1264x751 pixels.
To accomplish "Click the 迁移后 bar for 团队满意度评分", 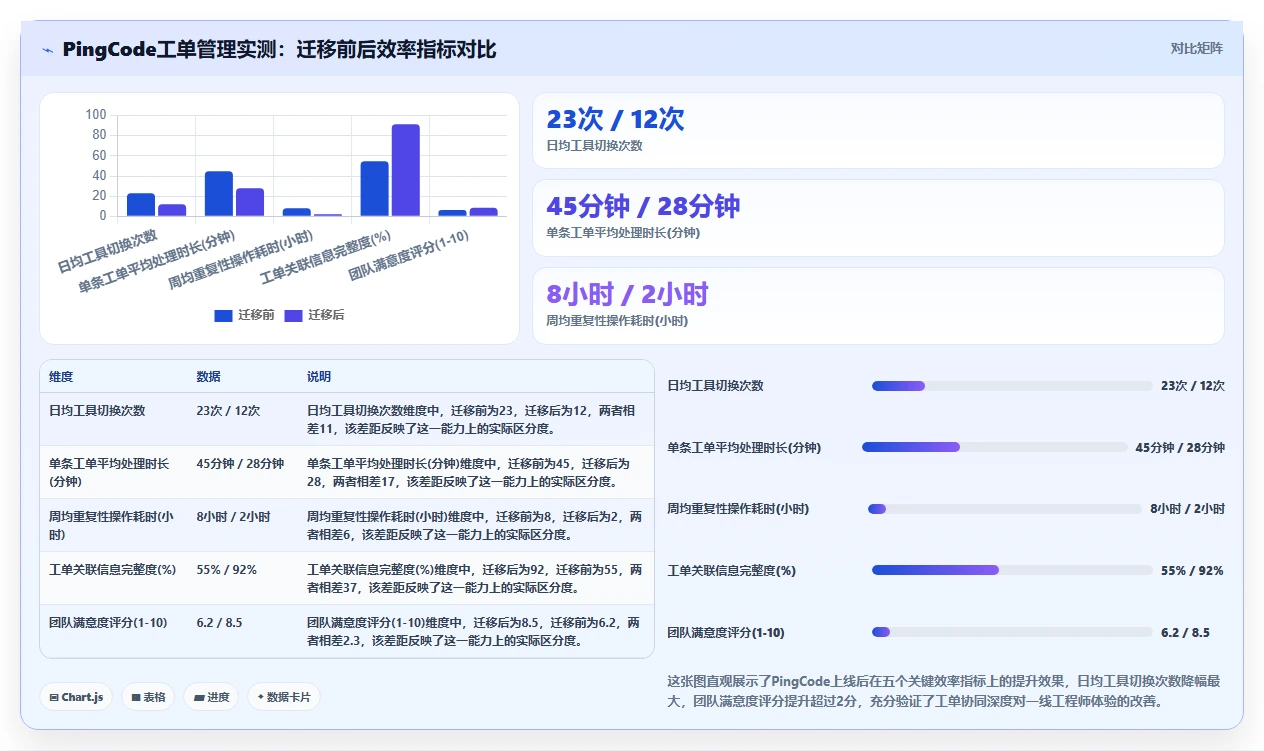I will pos(483,212).
